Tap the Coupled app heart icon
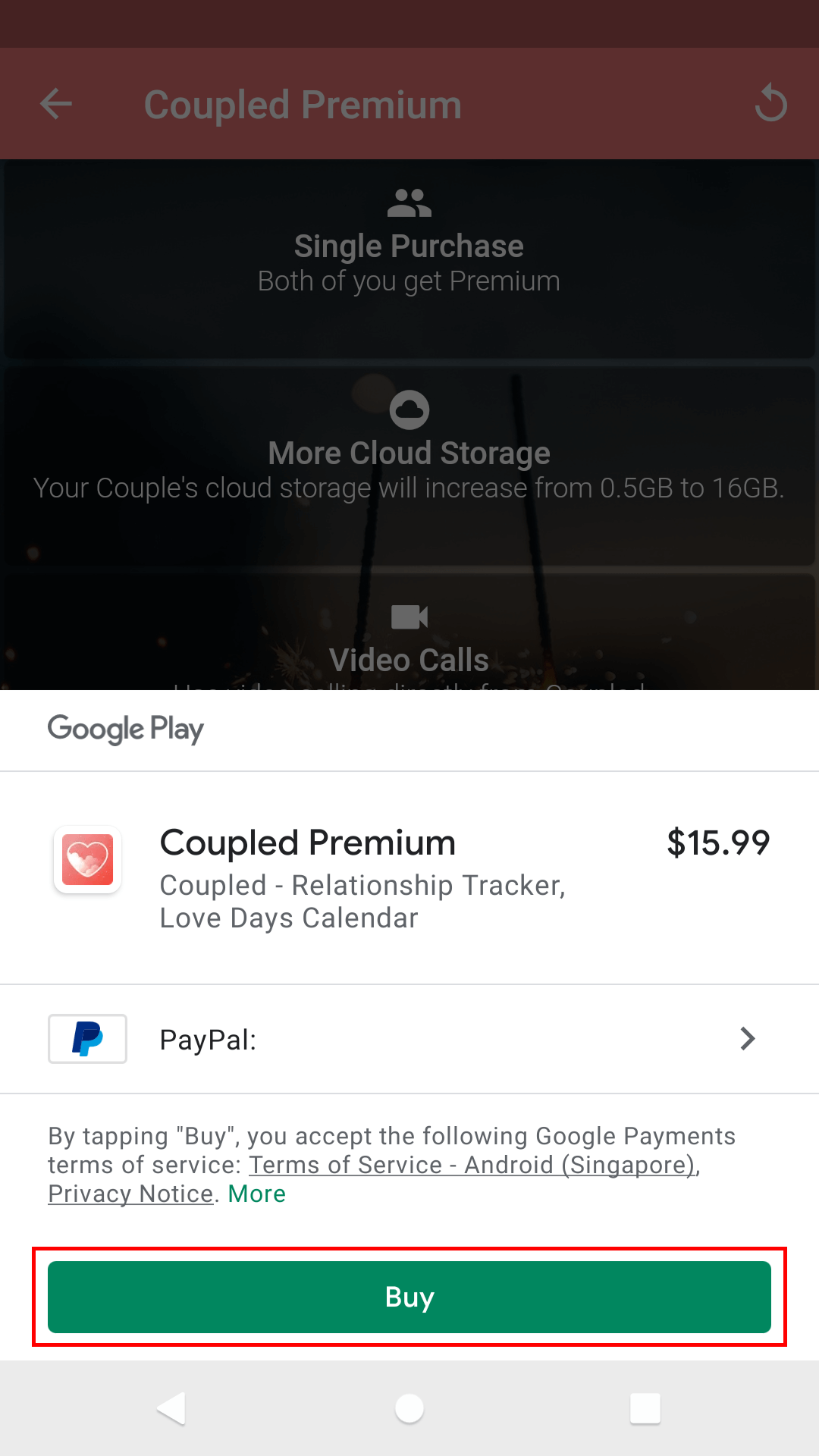Screen dimensions: 819x1456 [88, 859]
